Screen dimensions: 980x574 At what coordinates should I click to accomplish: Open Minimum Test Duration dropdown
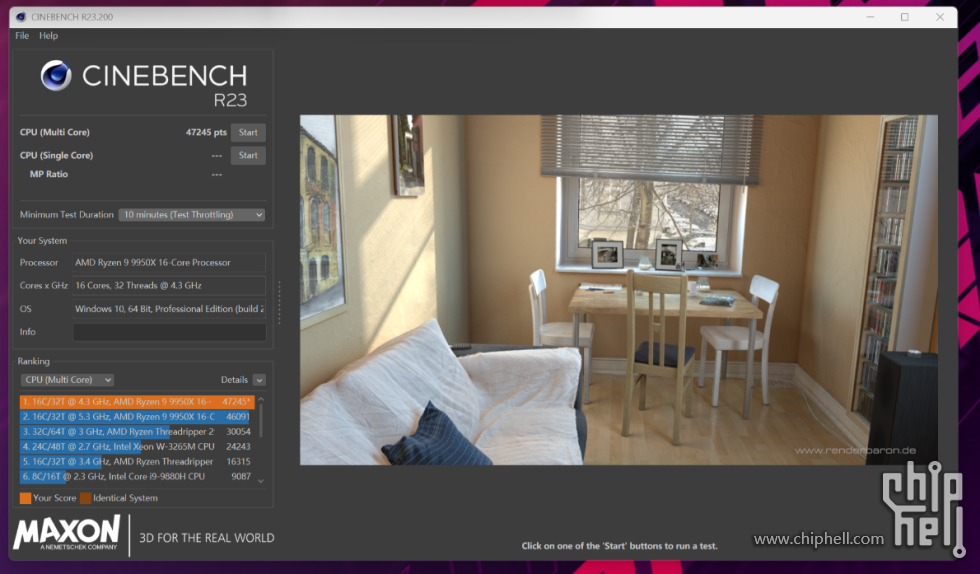tap(192, 214)
